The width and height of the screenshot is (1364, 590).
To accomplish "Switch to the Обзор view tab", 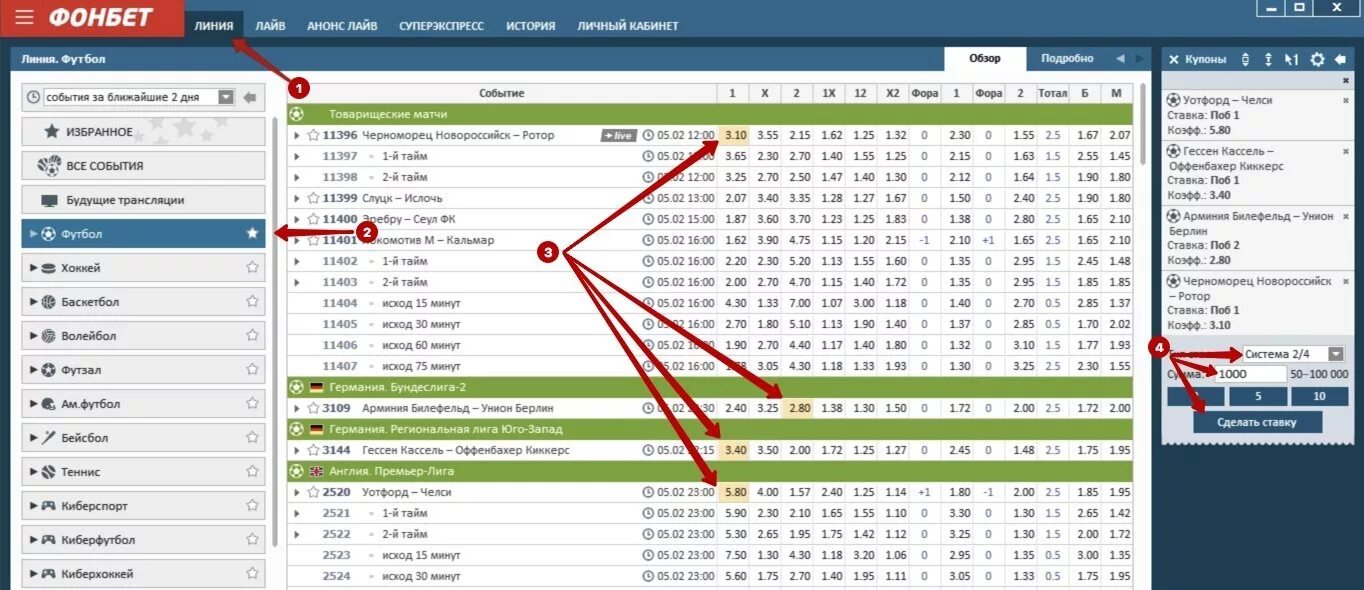I will [x=985, y=59].
